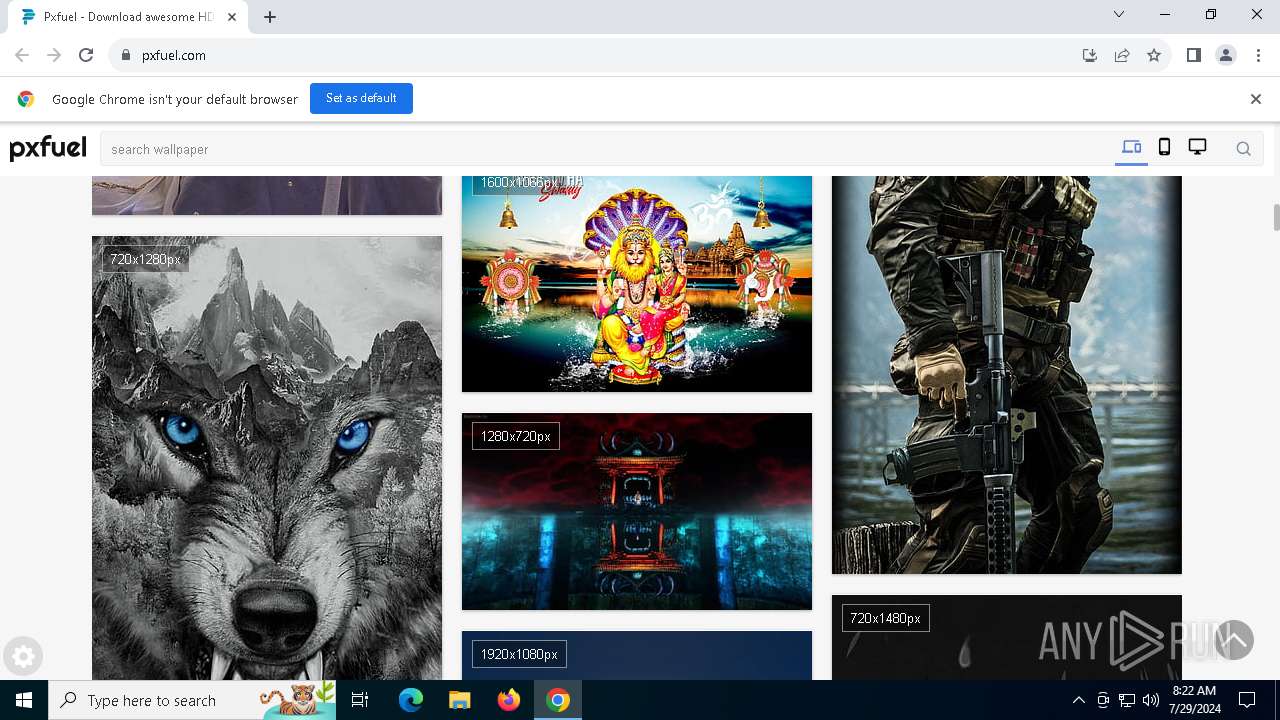Expand the tab search chevron
1280x720 pixels.
[x=1119, y=14]
